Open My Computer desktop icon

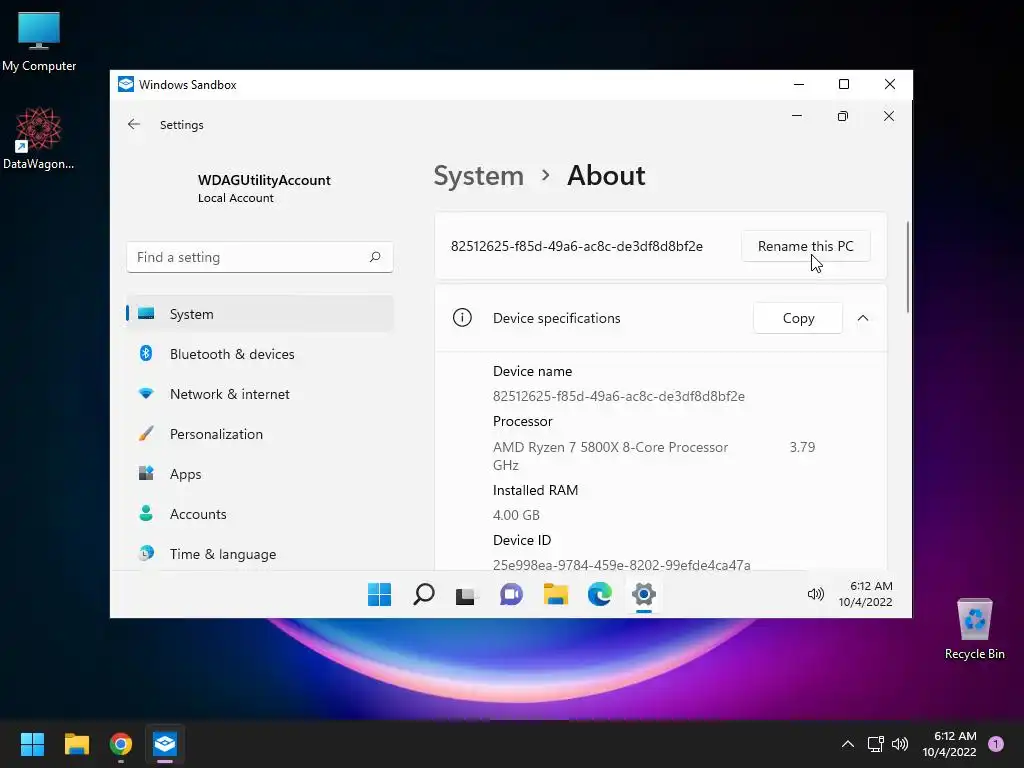pos(39,41)
